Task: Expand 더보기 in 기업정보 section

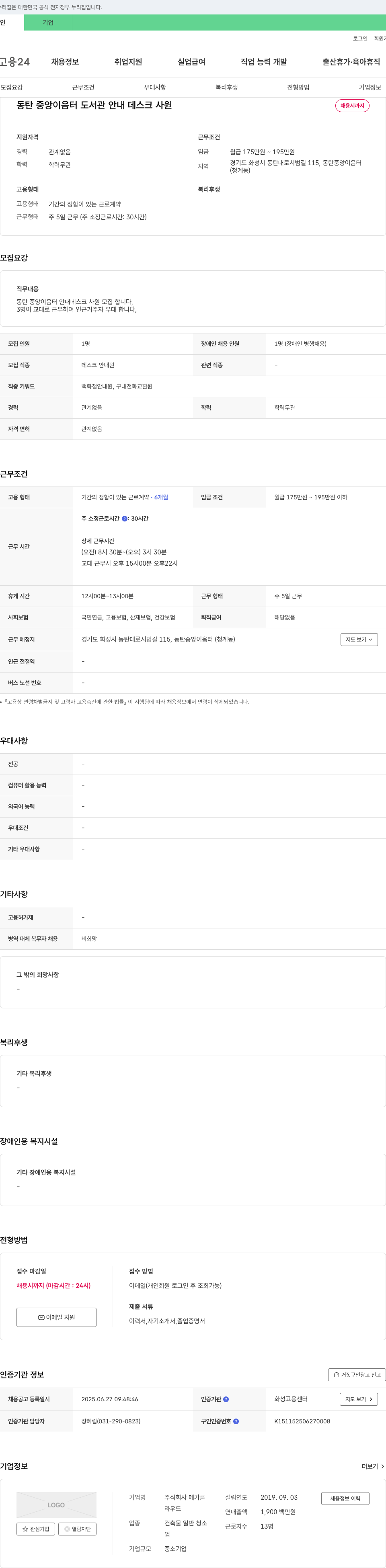Action: 373,1466
